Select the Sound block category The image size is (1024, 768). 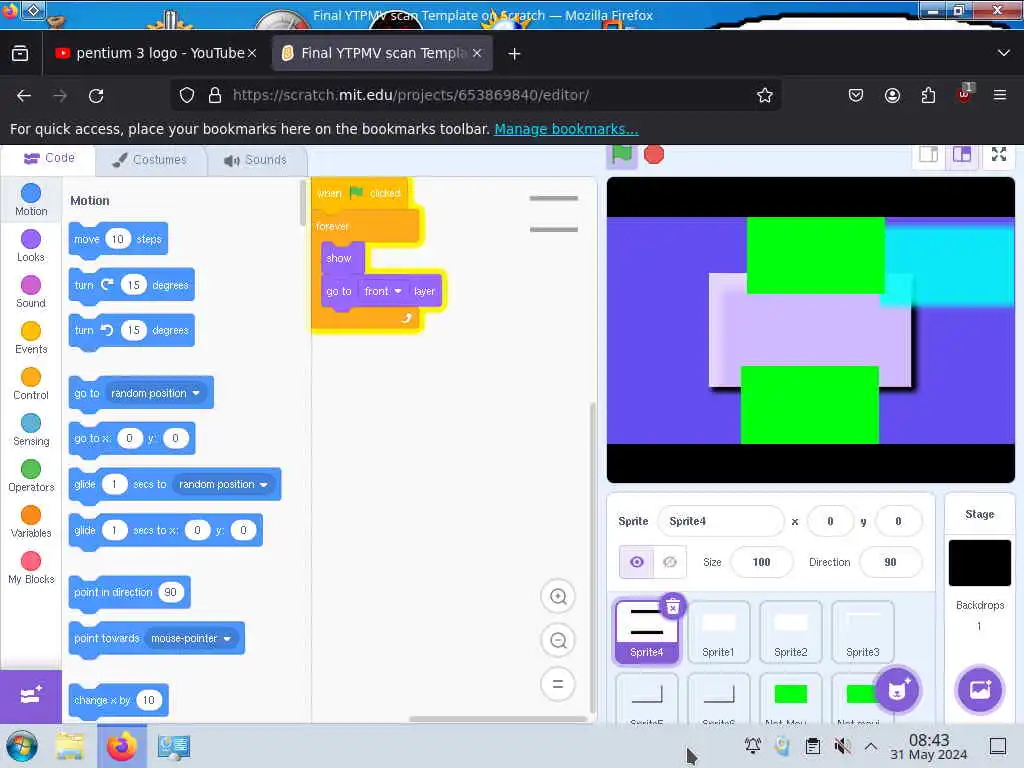[31, 292]
